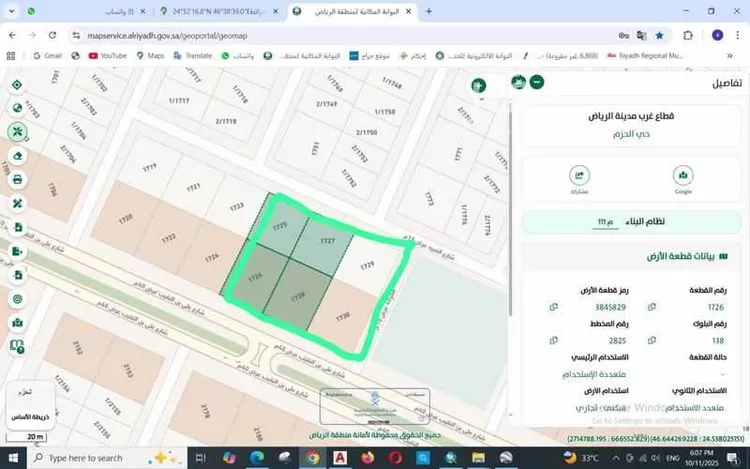Open the YouTube bookmark
Viewport: 750px width, 469px height.
click(108, 56)
